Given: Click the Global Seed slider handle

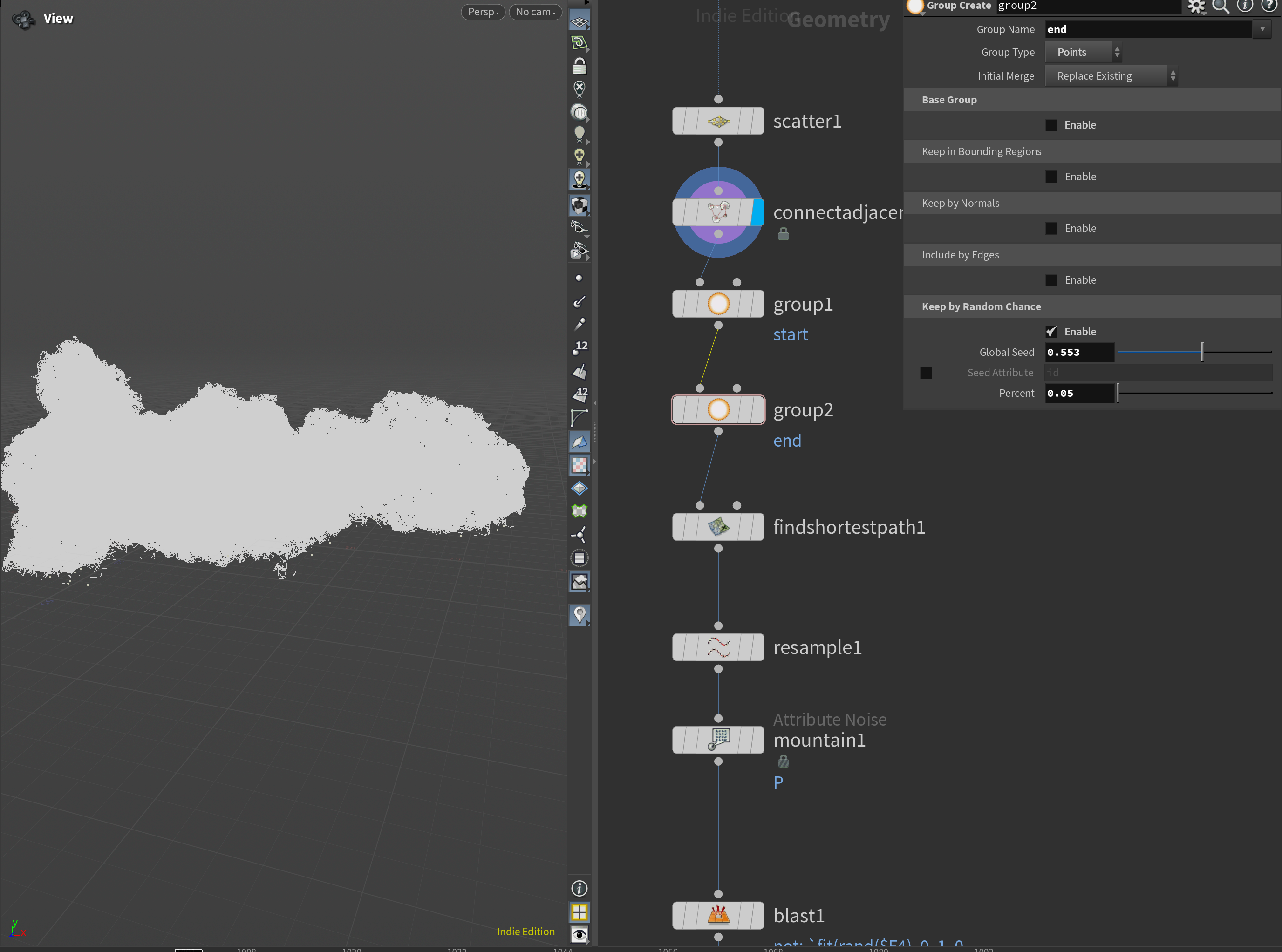Looking at the screenshot, I should click(x=1202, y=352).
